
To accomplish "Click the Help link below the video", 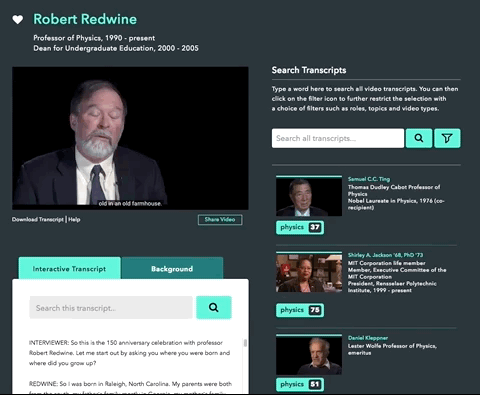I will click(x=74, y=219).
